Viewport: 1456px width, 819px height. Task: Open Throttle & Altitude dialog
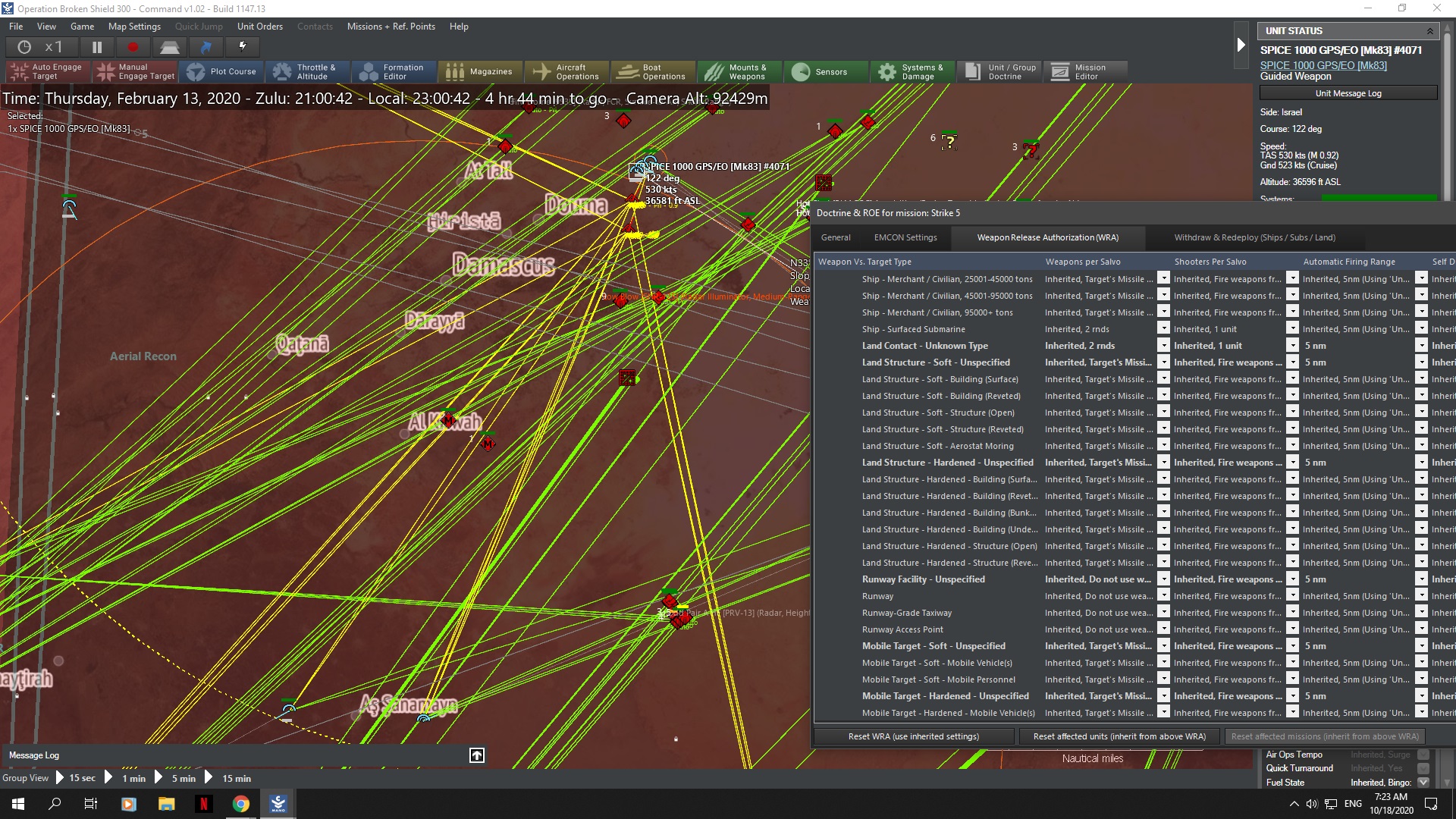[309, 72]
